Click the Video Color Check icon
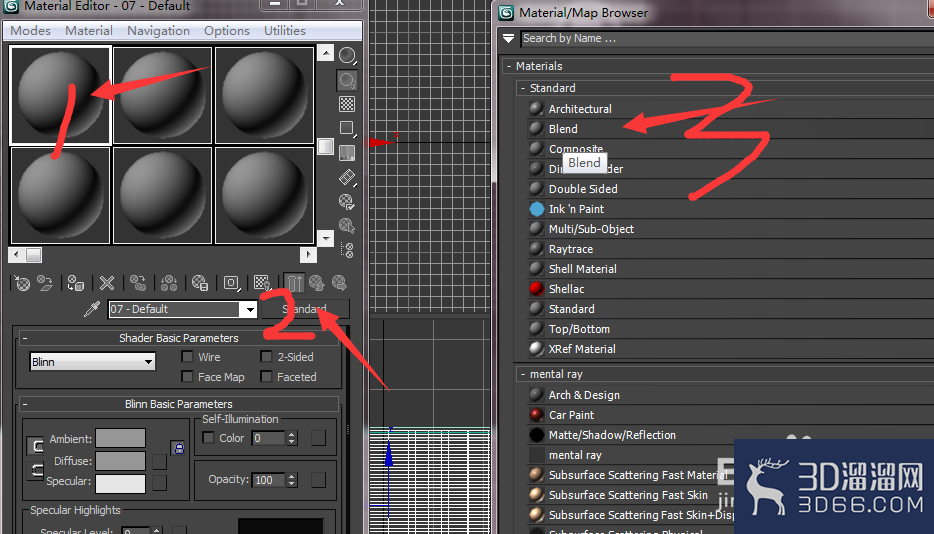The width and height of the screenshot is (934, 534). 347,153
